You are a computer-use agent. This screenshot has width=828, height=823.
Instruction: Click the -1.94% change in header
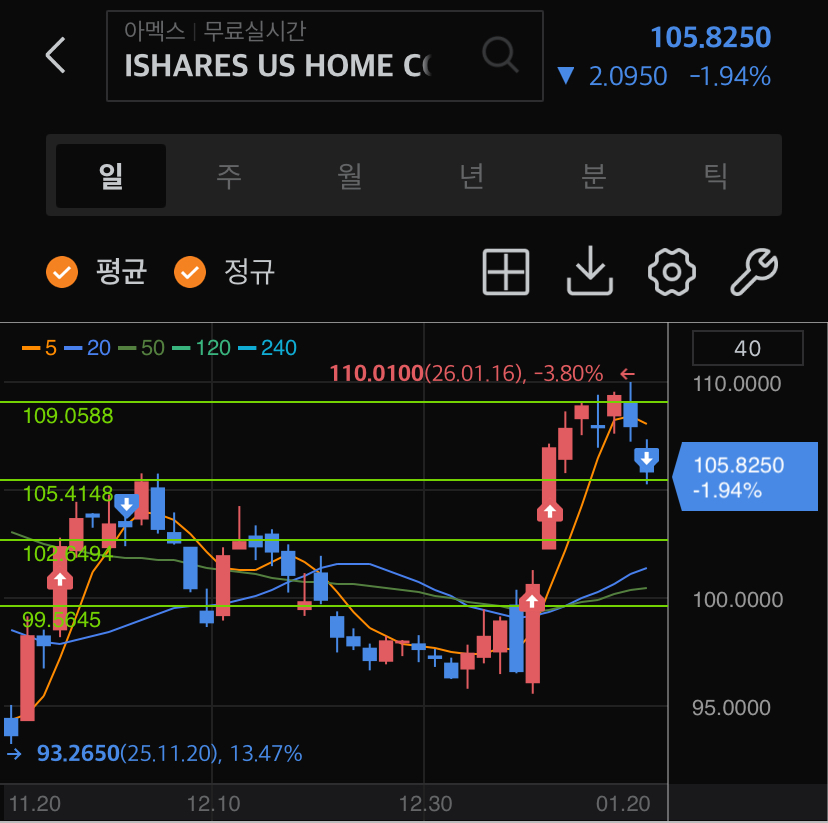pyautogui.click(x=730, y=77)
